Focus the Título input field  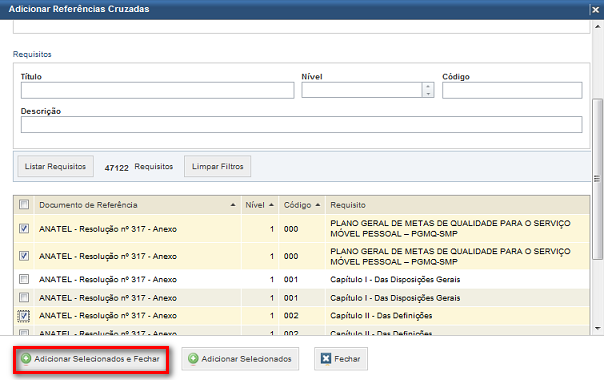(158, 91)
